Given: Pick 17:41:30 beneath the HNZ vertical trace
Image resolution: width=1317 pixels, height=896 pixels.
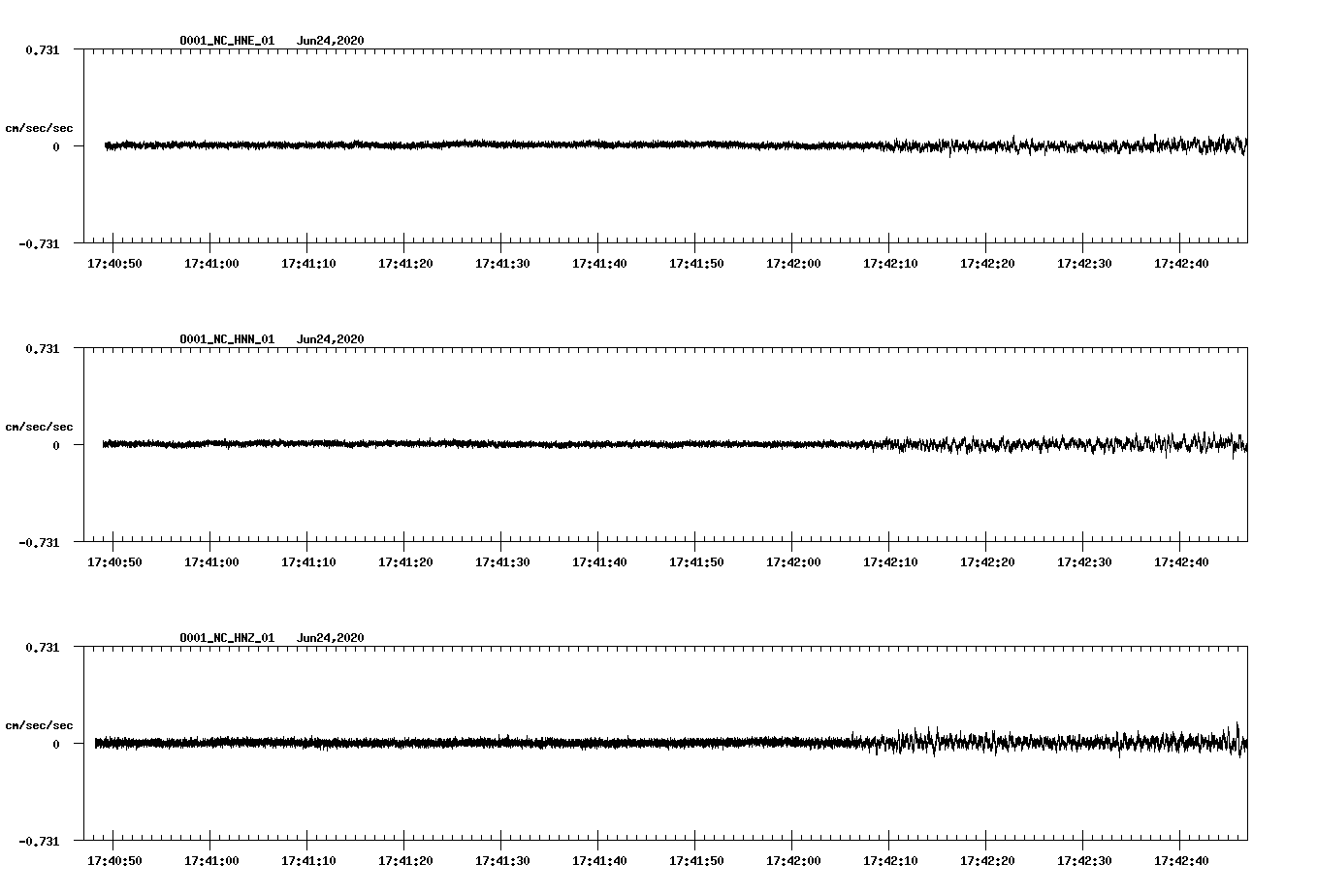Looking at the screenshot, I should click(x=502, y=860).
